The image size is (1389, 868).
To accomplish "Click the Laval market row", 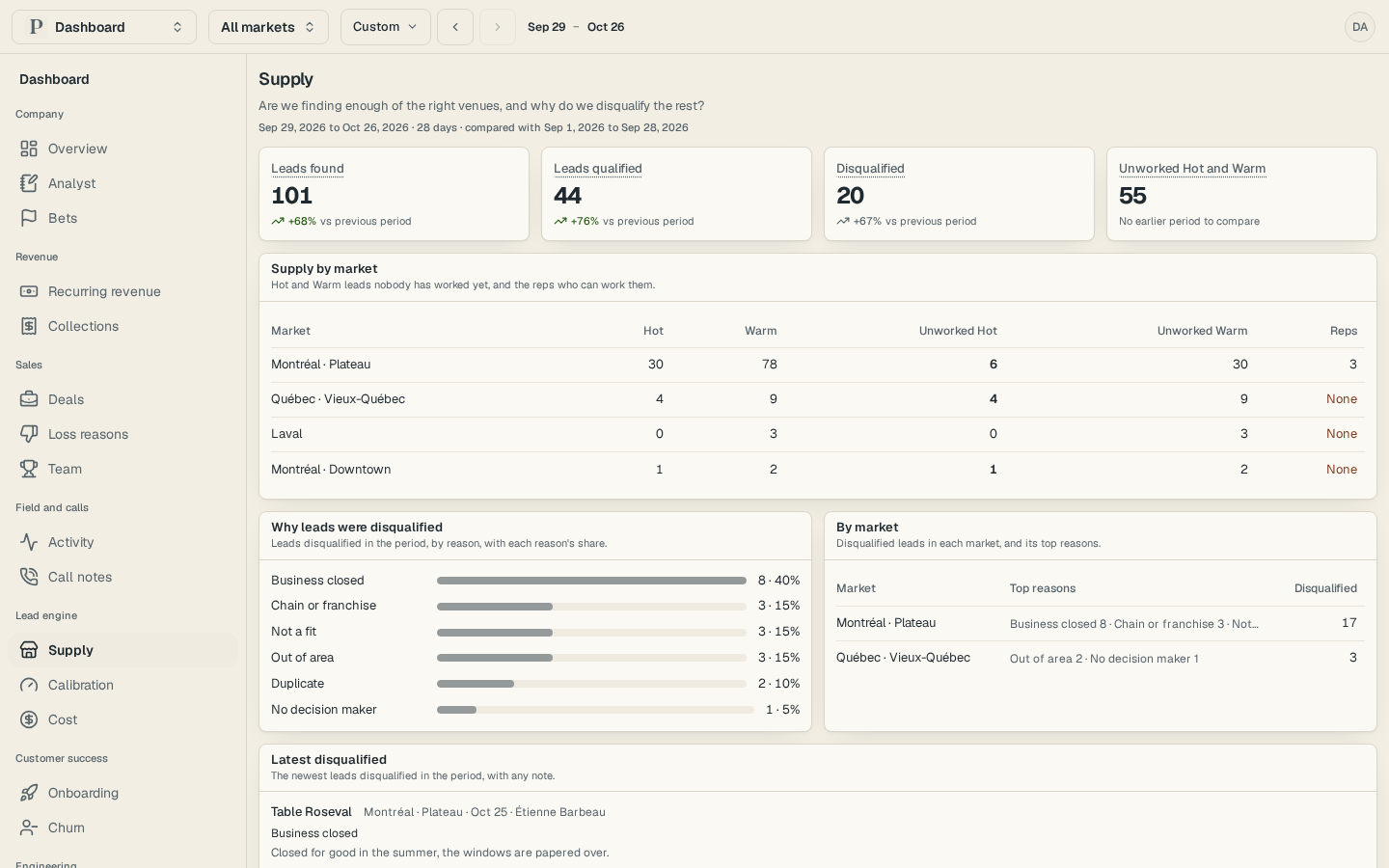I will point(818,434).
